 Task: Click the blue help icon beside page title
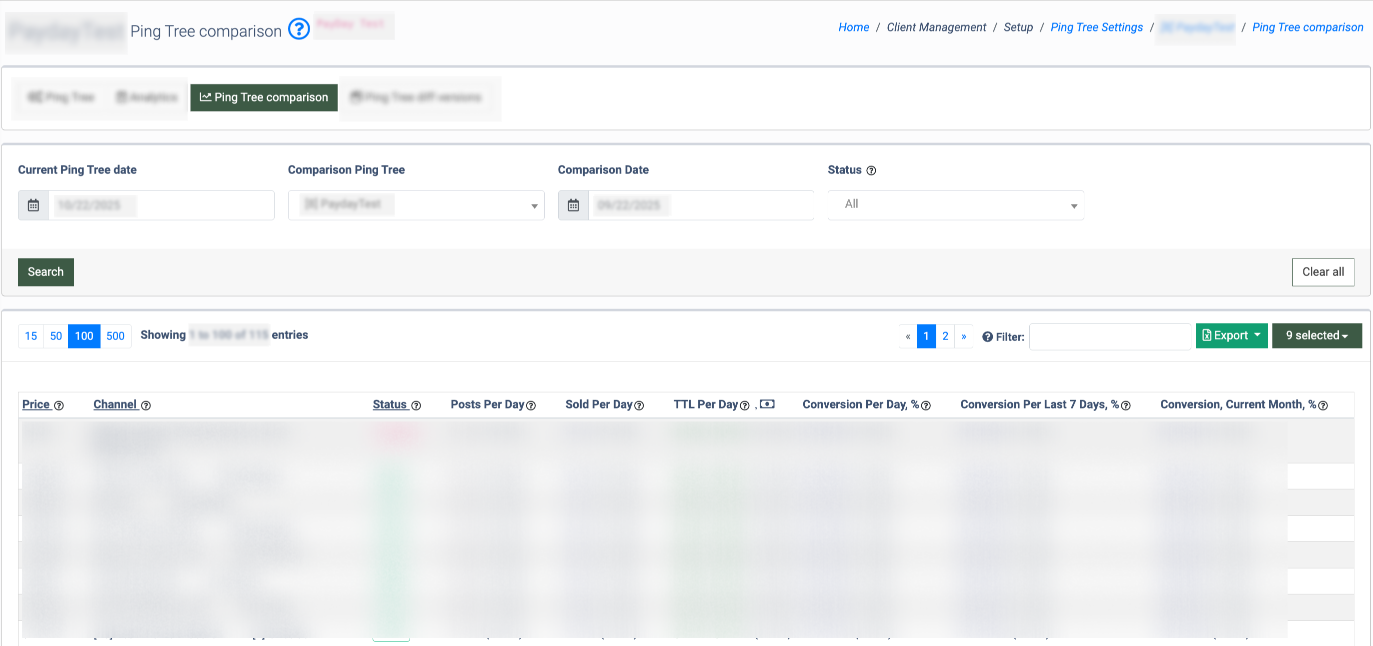[299, 29]
